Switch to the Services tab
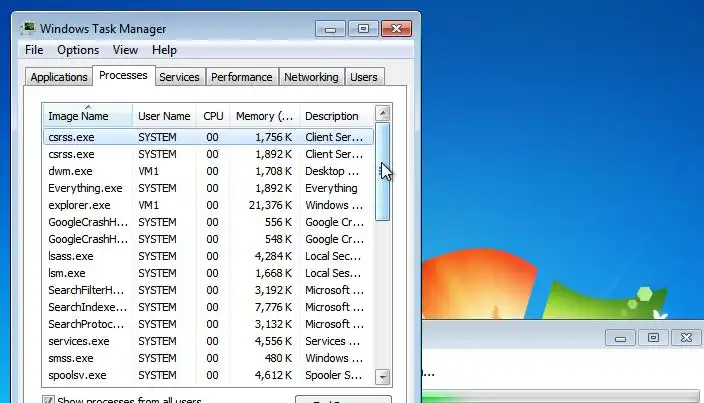 click(x=179, y=77)
